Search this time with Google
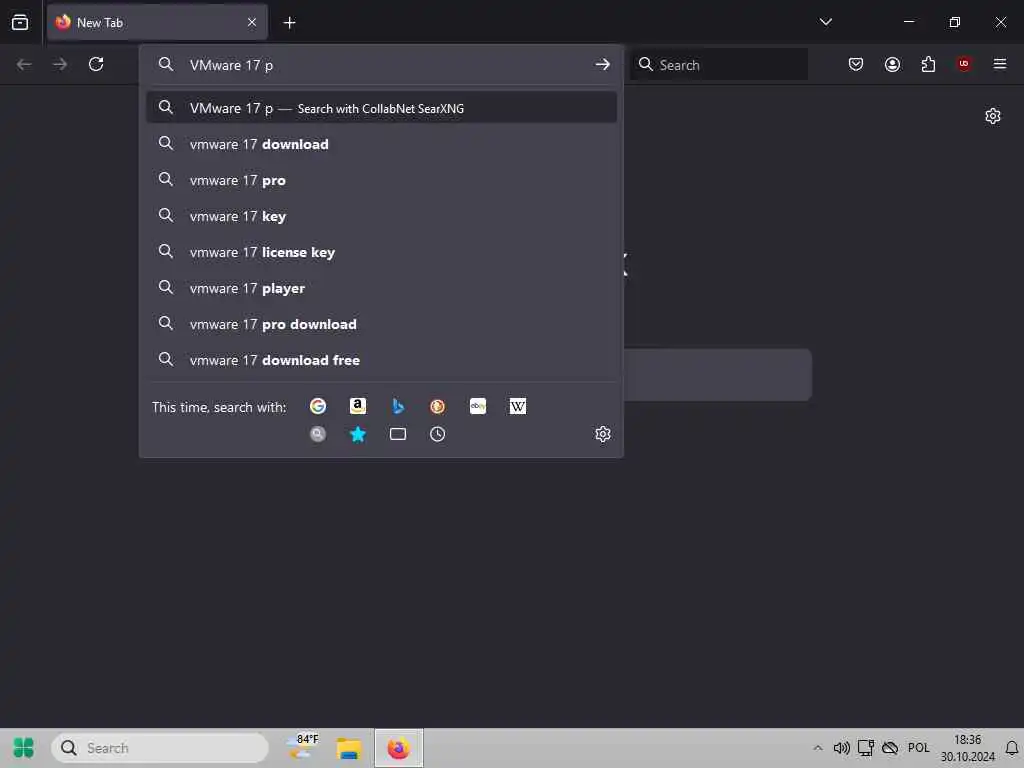1024x768 pixels. pyautogui.click(x=318, y=406)
